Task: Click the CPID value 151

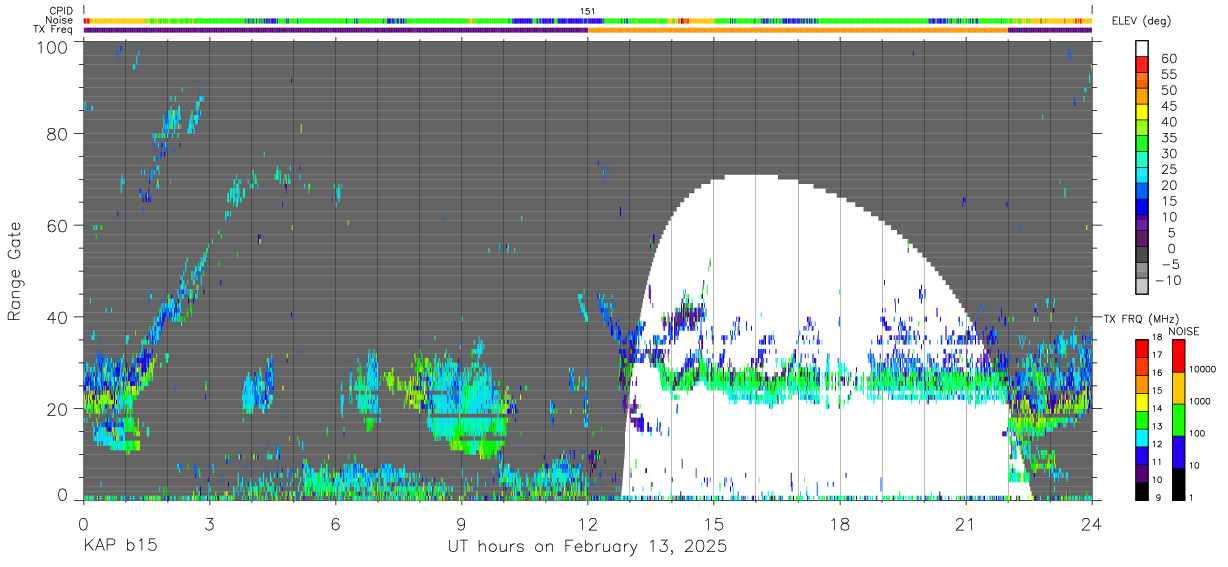Action: pyautogui.click(x=588, y=11)
